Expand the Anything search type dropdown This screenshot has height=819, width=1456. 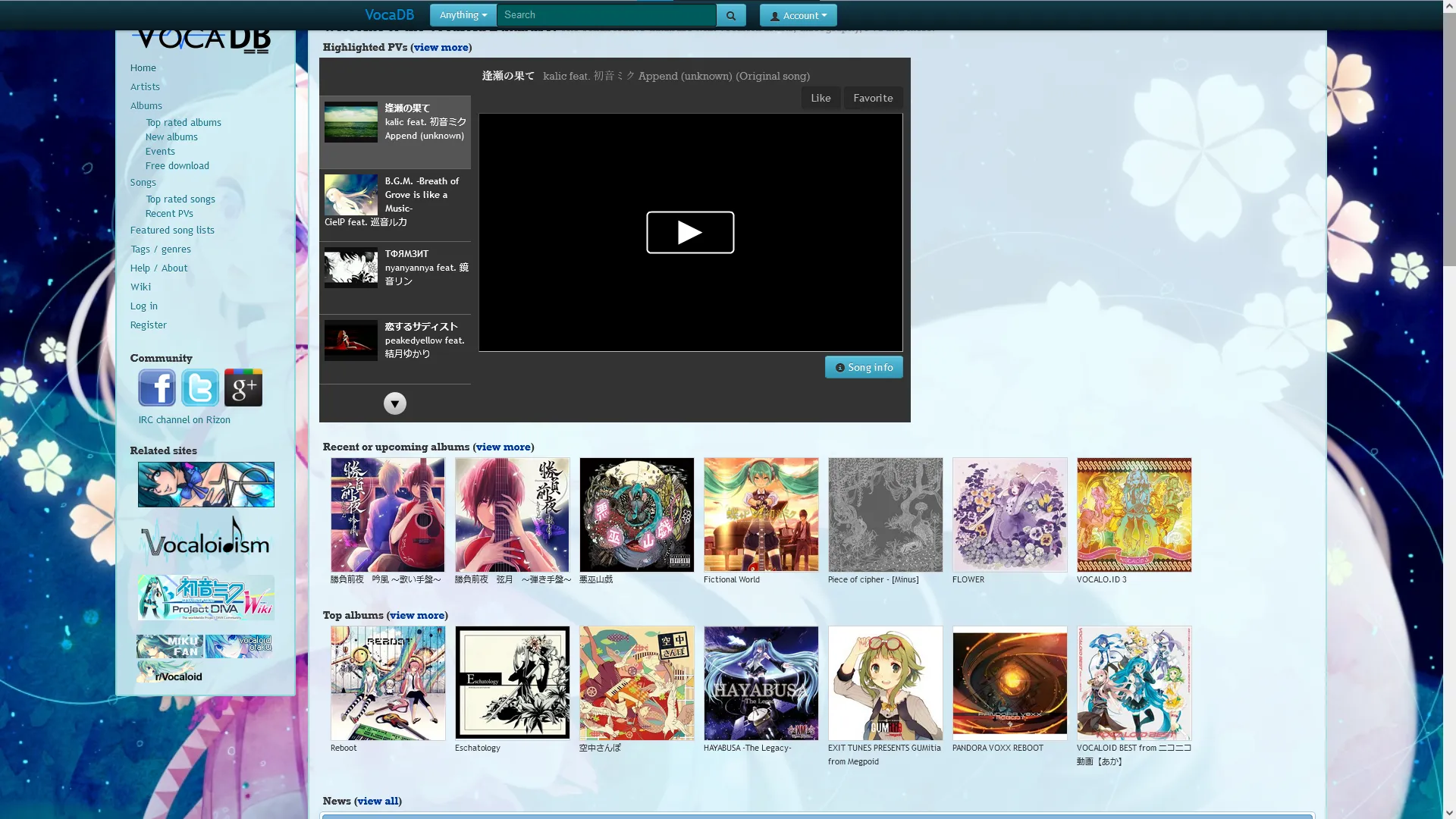tap(463, 15)
